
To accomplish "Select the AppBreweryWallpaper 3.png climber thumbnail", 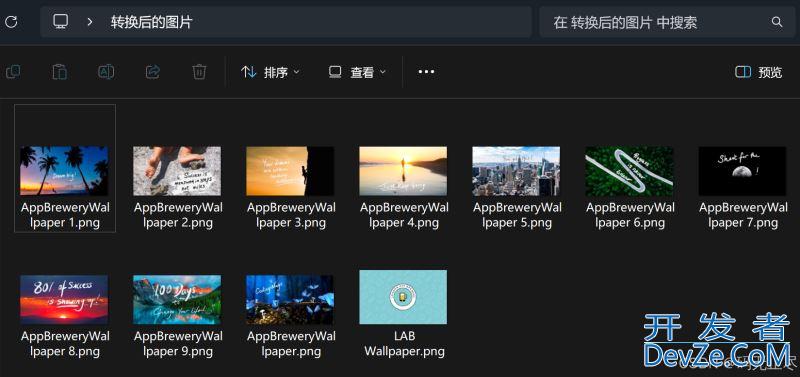I will coord(290,171).
